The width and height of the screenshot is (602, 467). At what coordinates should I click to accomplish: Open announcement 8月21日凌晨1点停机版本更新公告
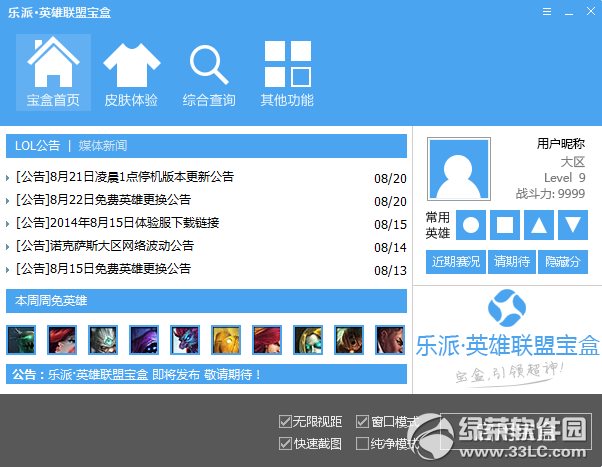tap(125, 177)
